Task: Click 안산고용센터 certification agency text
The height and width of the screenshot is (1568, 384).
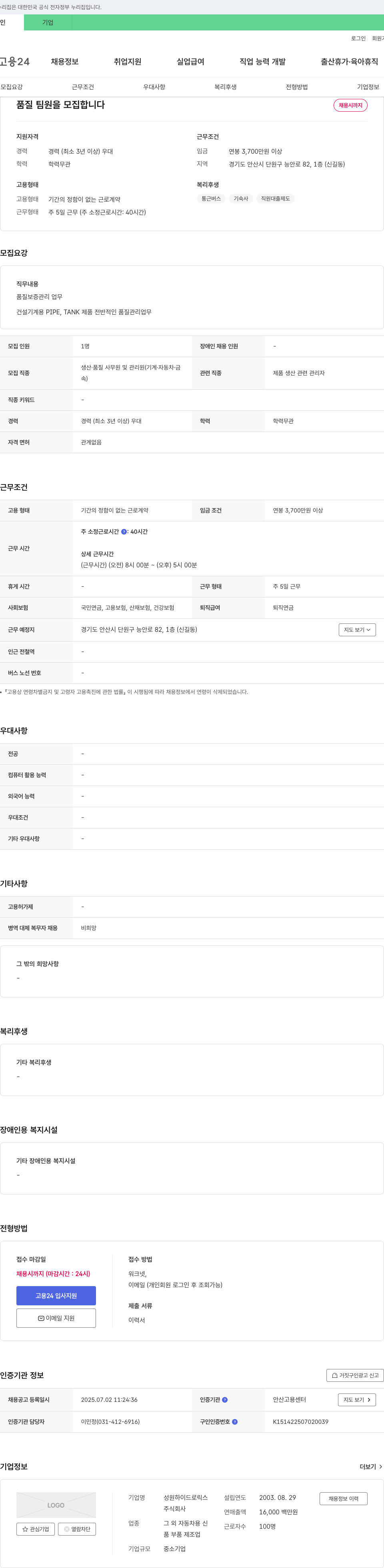Action: 289,1399
